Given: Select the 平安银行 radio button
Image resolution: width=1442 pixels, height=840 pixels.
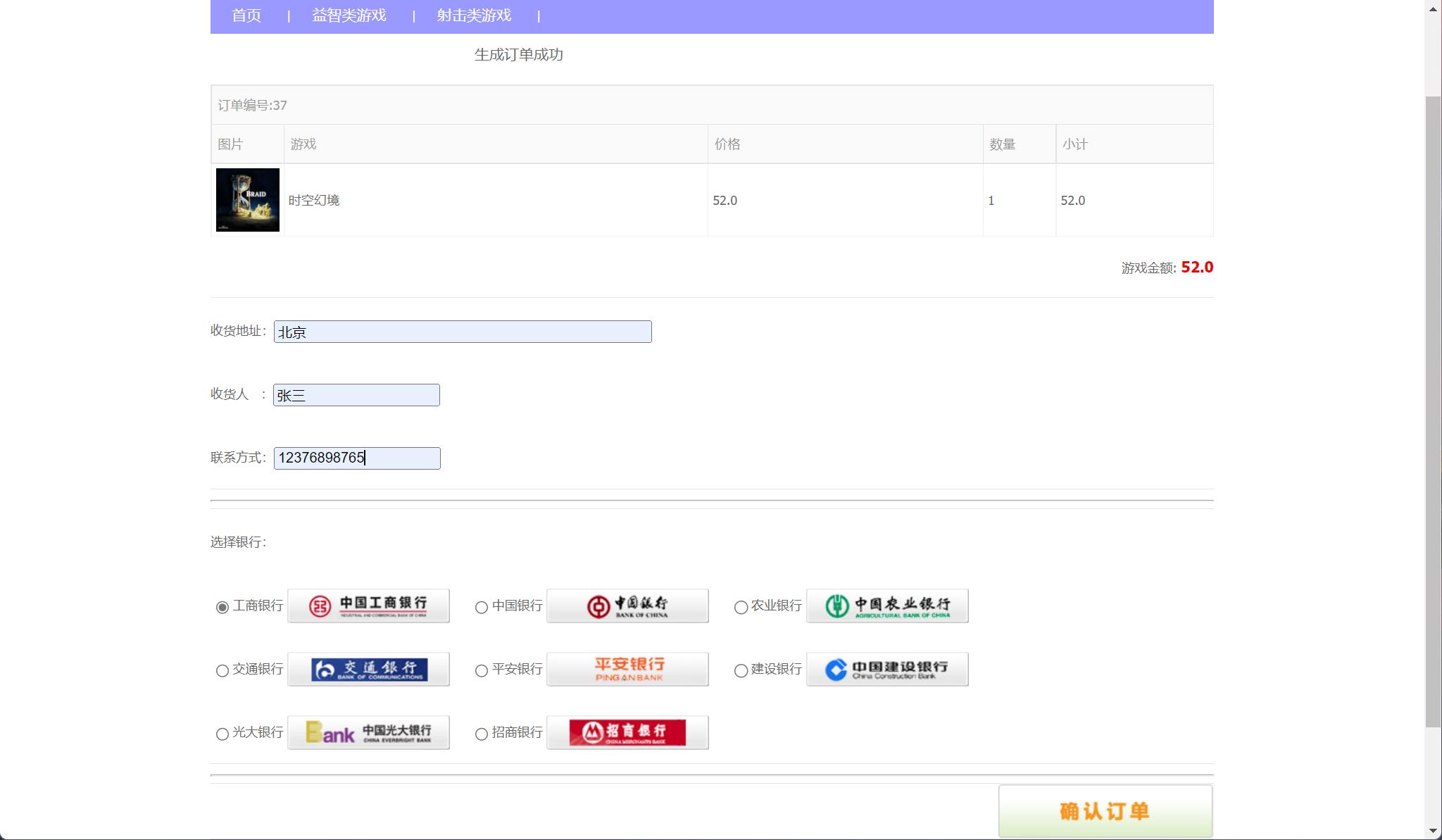Looking at the screenshot, I should [482, 670].
